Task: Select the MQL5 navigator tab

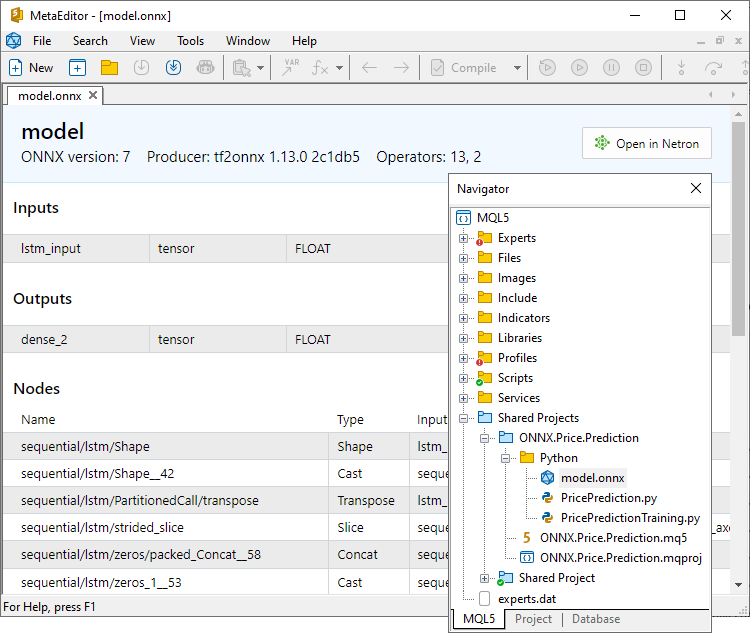Action: pos(479,619)
